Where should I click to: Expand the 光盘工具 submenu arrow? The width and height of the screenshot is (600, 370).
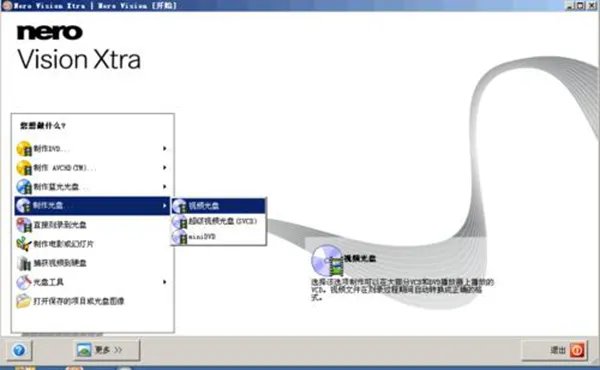[165, 282]
